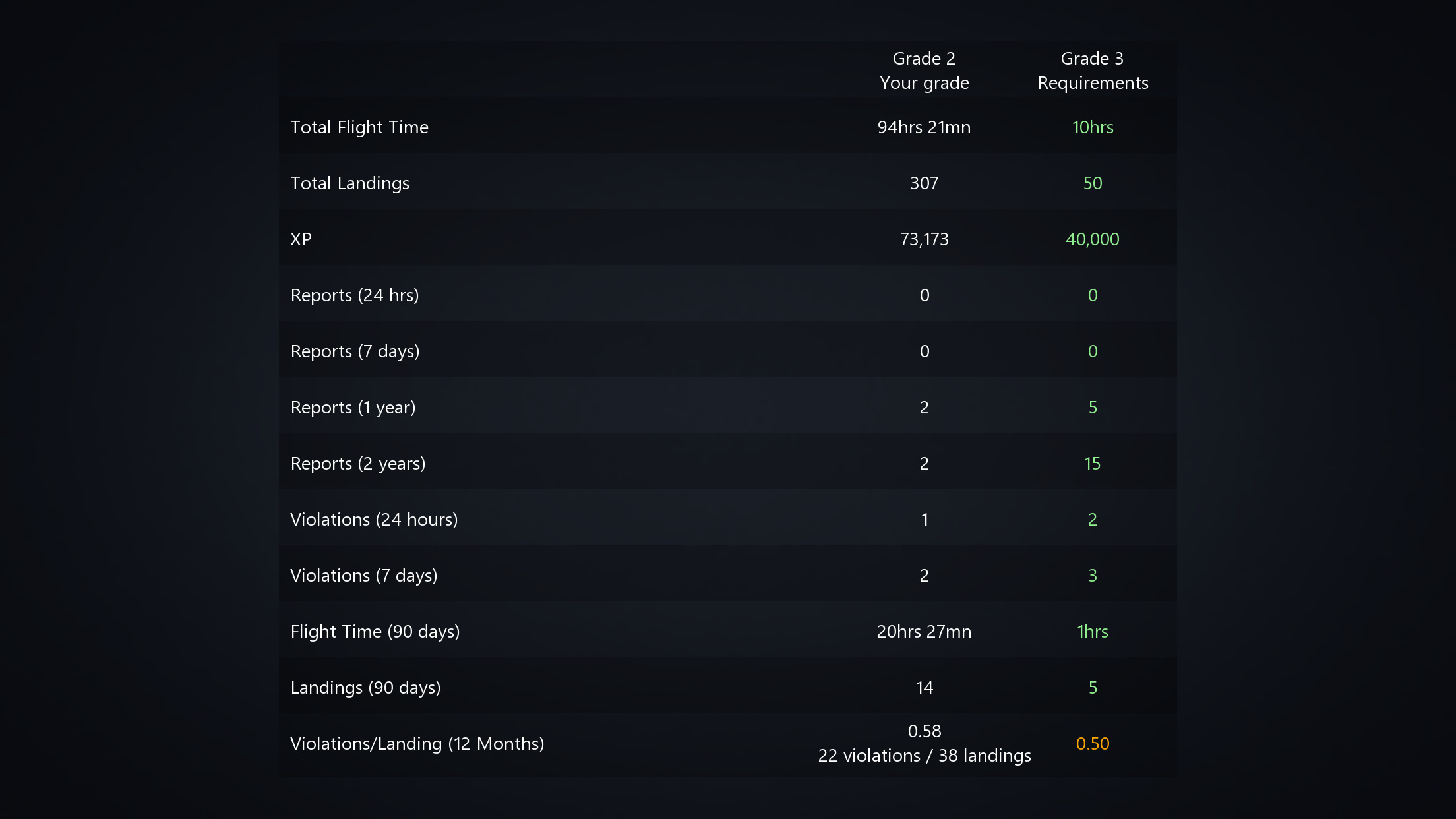Click the orange 0.50 requirement value
Screen dimensions: 1456x819
click(x=1093, y=744)
